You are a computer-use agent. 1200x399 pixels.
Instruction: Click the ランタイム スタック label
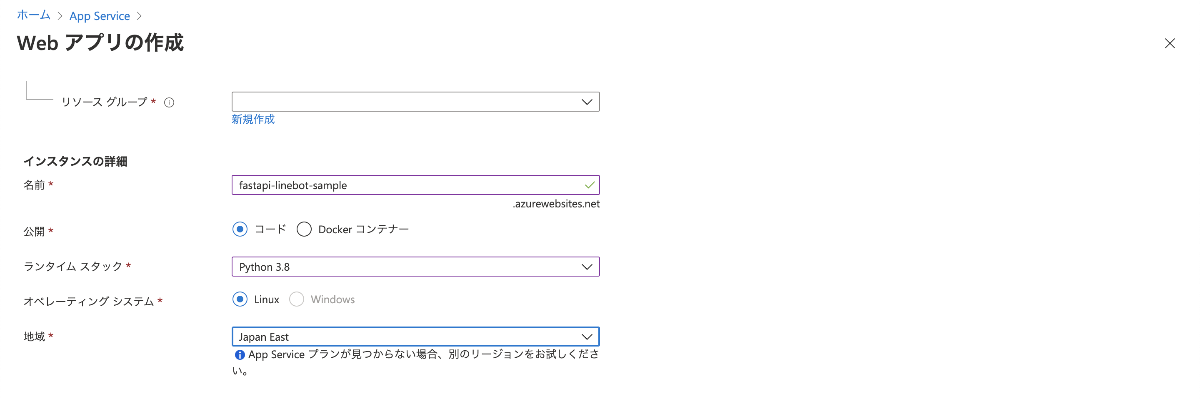click(73, 267)
